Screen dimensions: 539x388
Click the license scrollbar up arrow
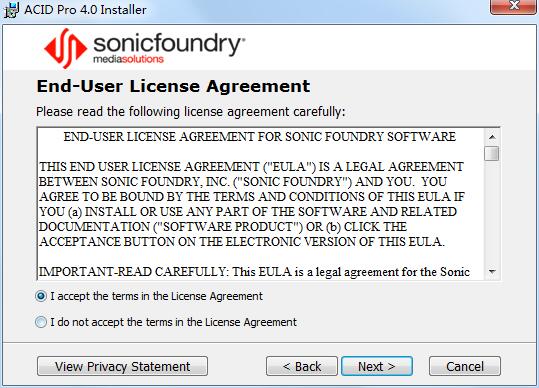coord(492,137)
